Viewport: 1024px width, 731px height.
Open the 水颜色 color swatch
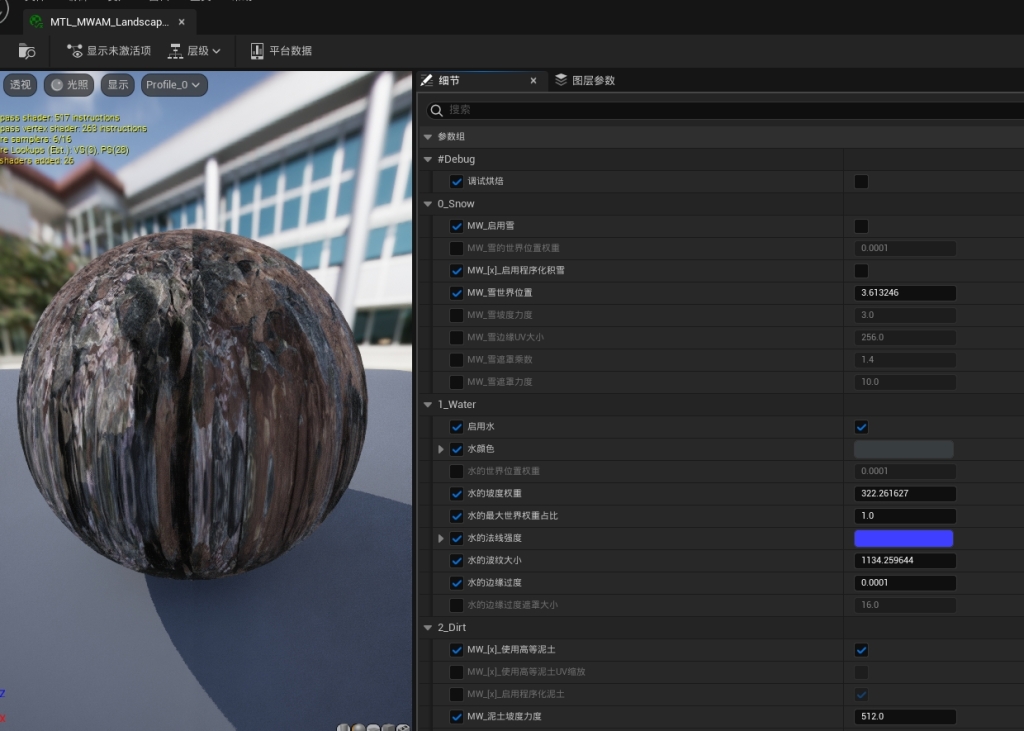[904, 449]
